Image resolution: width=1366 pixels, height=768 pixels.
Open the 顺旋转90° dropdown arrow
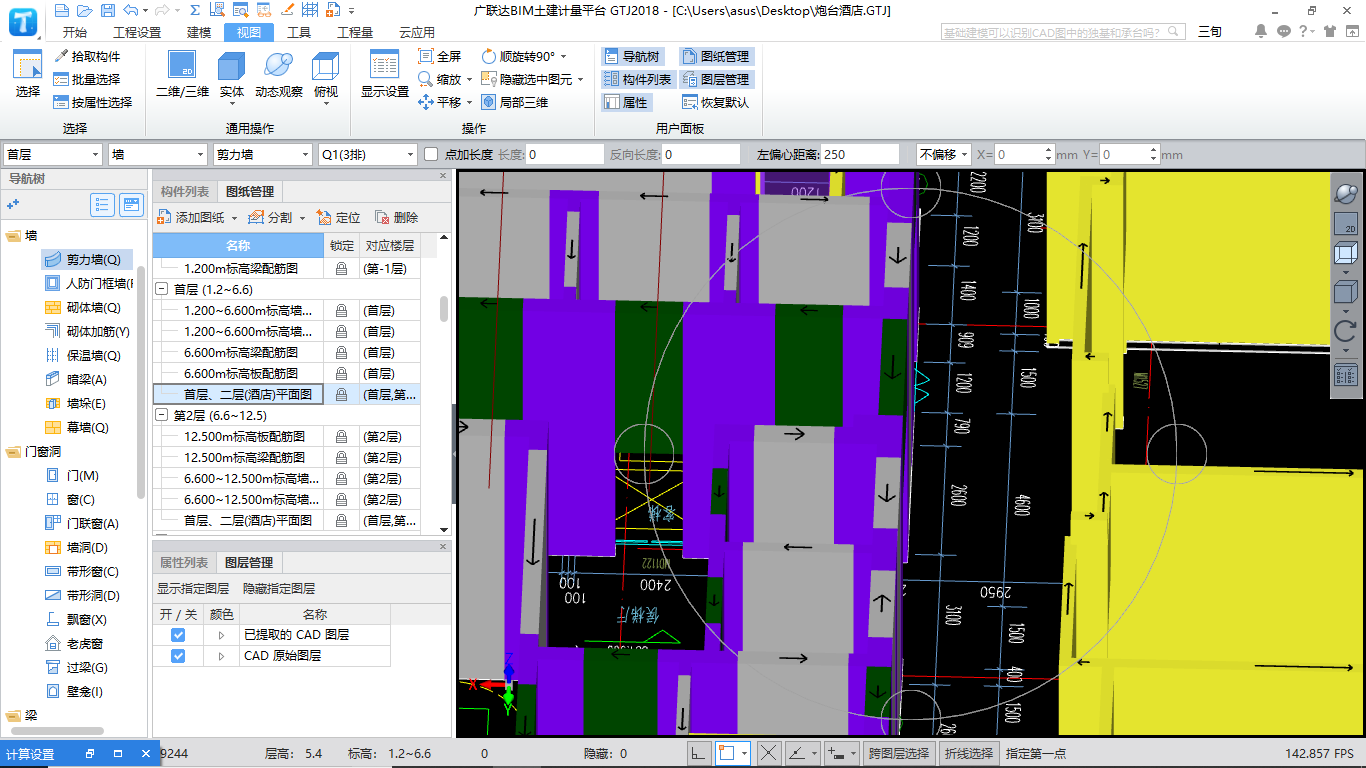pyautogui.click(x=563, y=57)
